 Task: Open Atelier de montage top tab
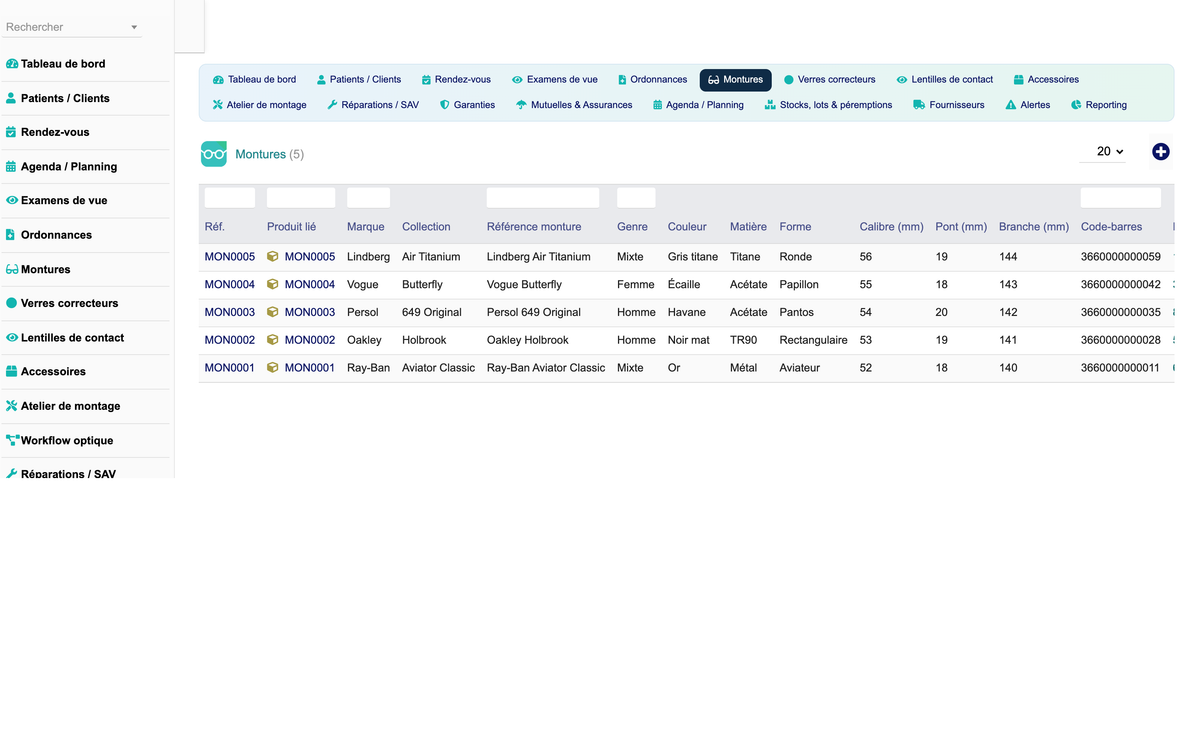click(x=259, y=105)
